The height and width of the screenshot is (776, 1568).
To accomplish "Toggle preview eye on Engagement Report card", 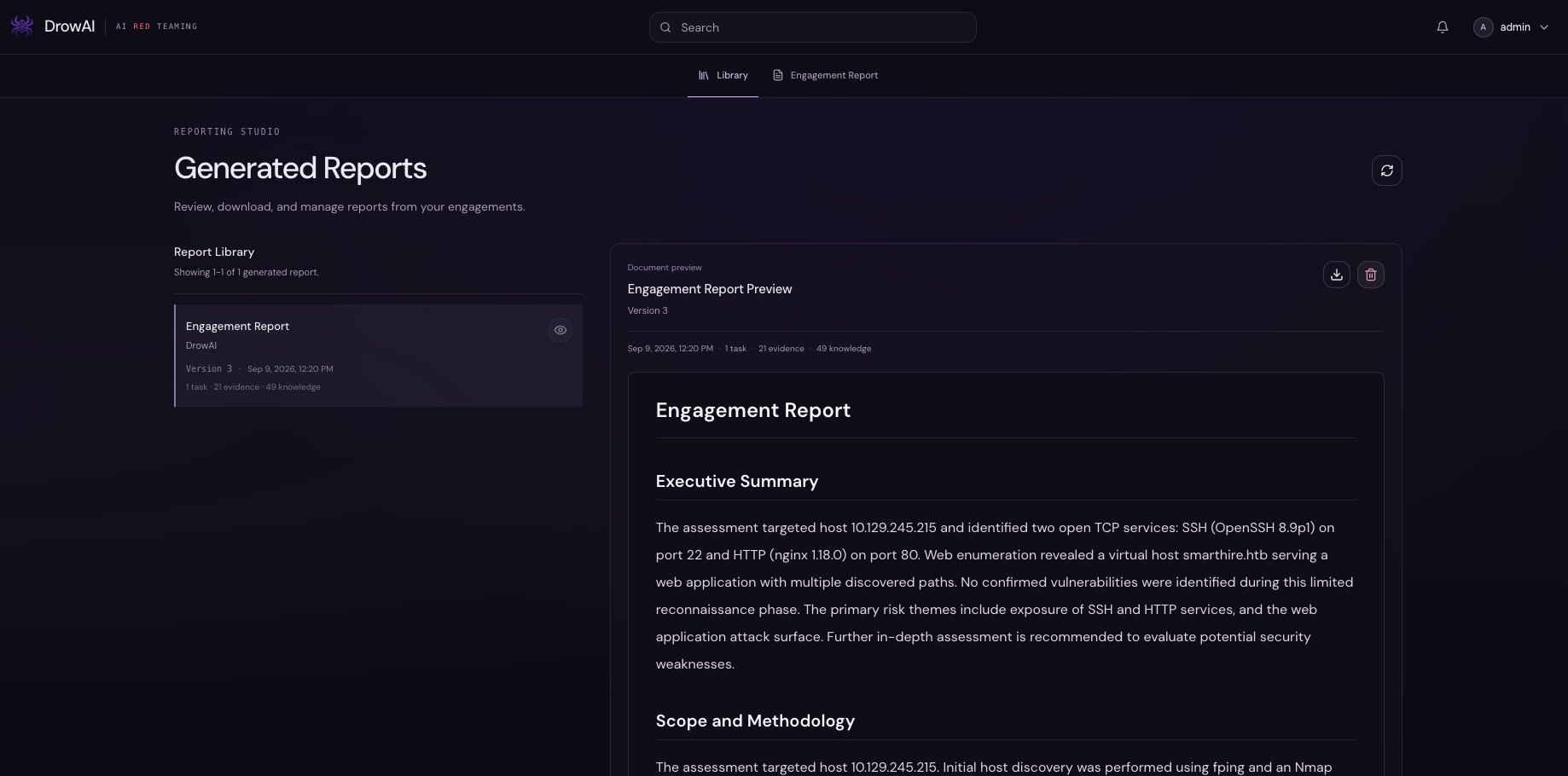I will tap(560, 330).
